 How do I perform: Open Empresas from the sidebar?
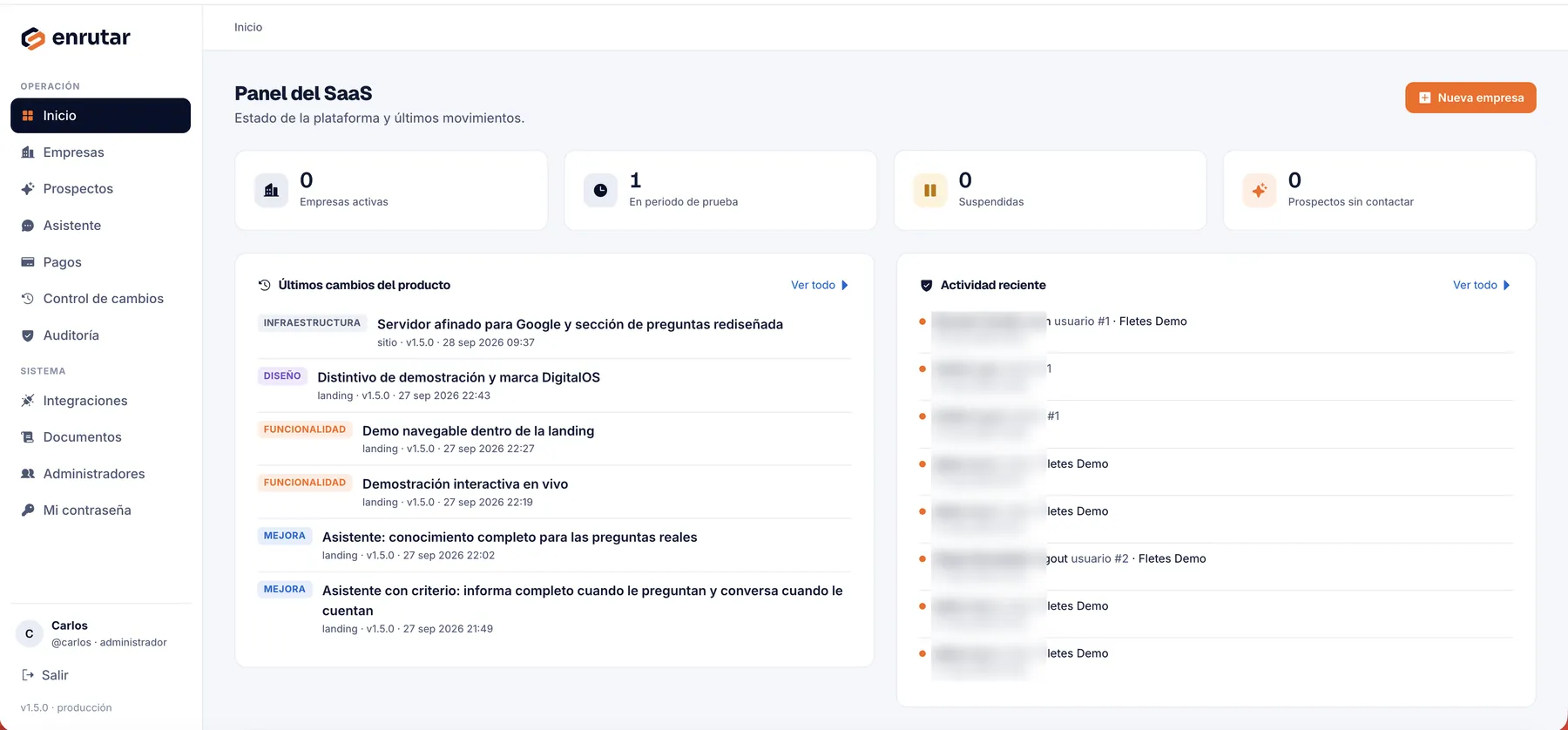point(100,152)
